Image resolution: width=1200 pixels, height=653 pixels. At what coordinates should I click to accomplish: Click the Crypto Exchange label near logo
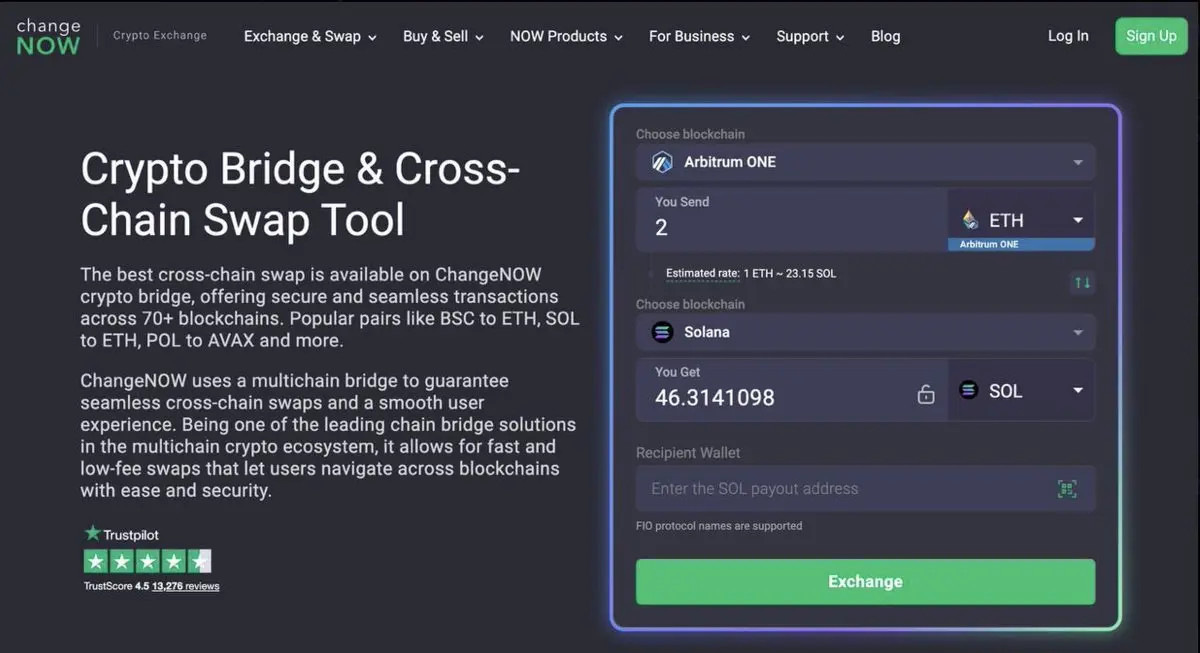[160, 36]
